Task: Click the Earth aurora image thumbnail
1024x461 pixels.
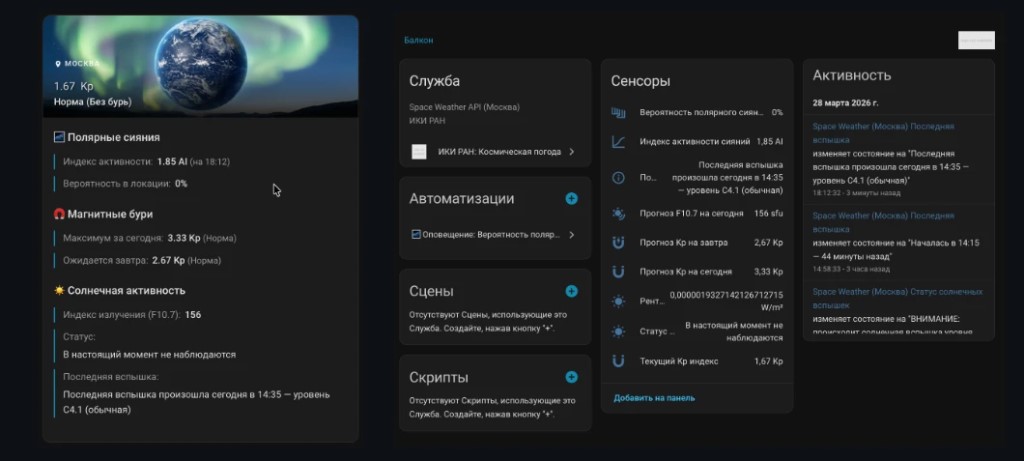Action: [x=200, y=67]
